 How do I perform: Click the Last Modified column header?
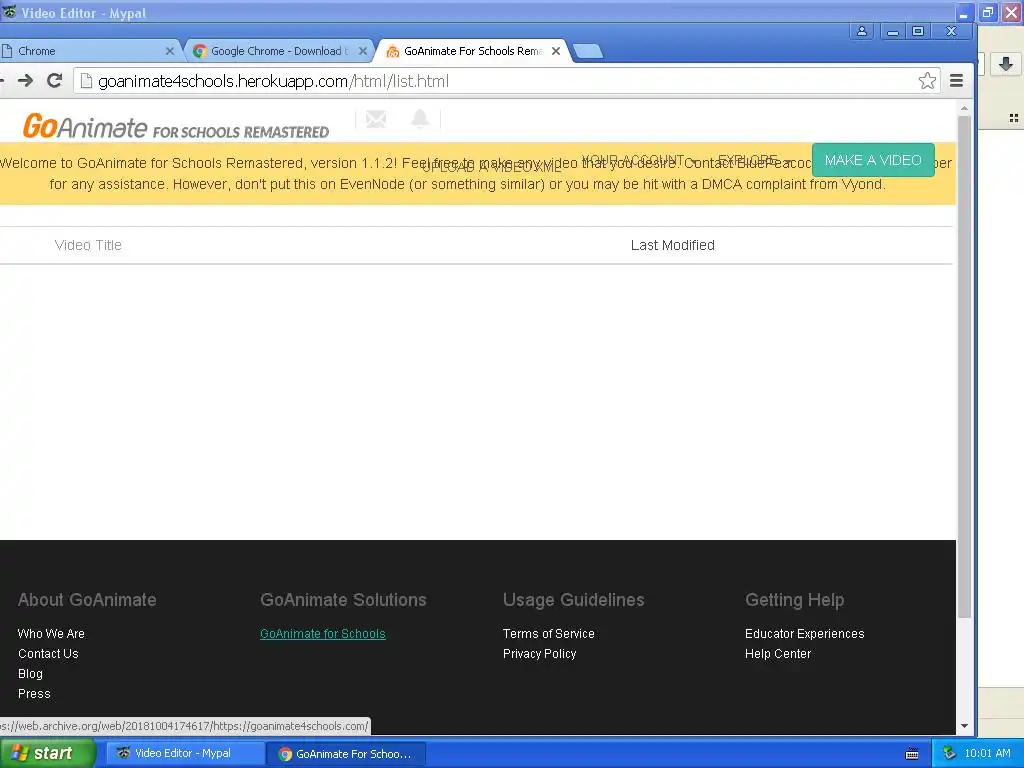tap(673, 245)
